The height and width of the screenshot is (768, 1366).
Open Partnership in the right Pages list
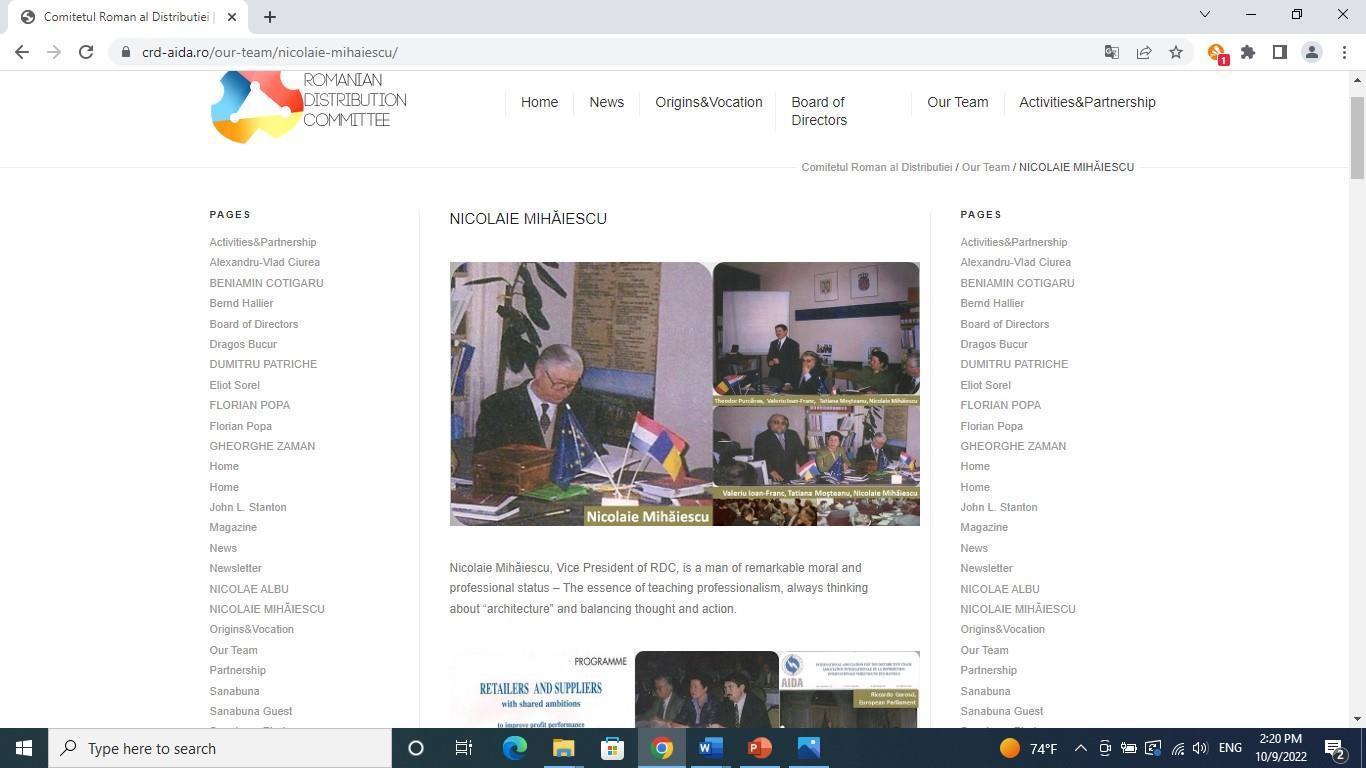click(989, 670)
